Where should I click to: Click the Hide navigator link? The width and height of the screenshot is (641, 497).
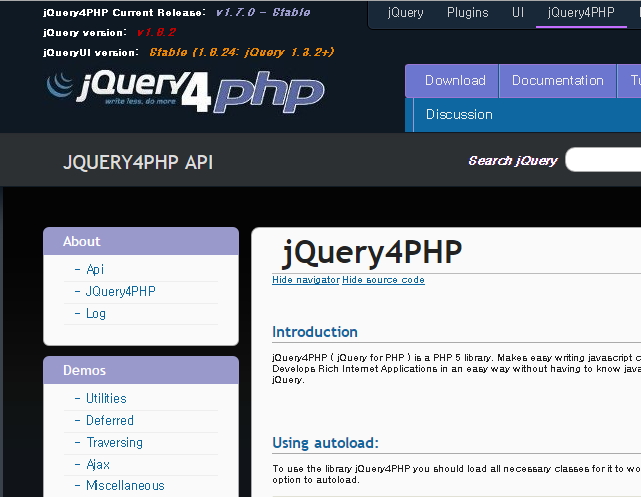(x=306, y=280)
